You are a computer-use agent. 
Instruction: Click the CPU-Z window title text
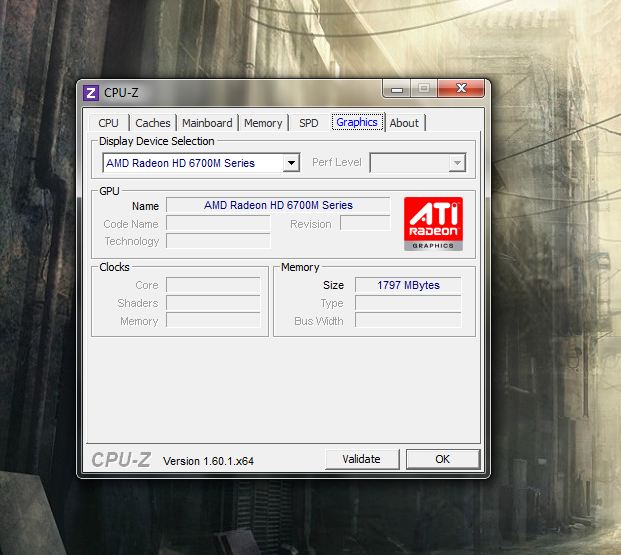[121, 93]
